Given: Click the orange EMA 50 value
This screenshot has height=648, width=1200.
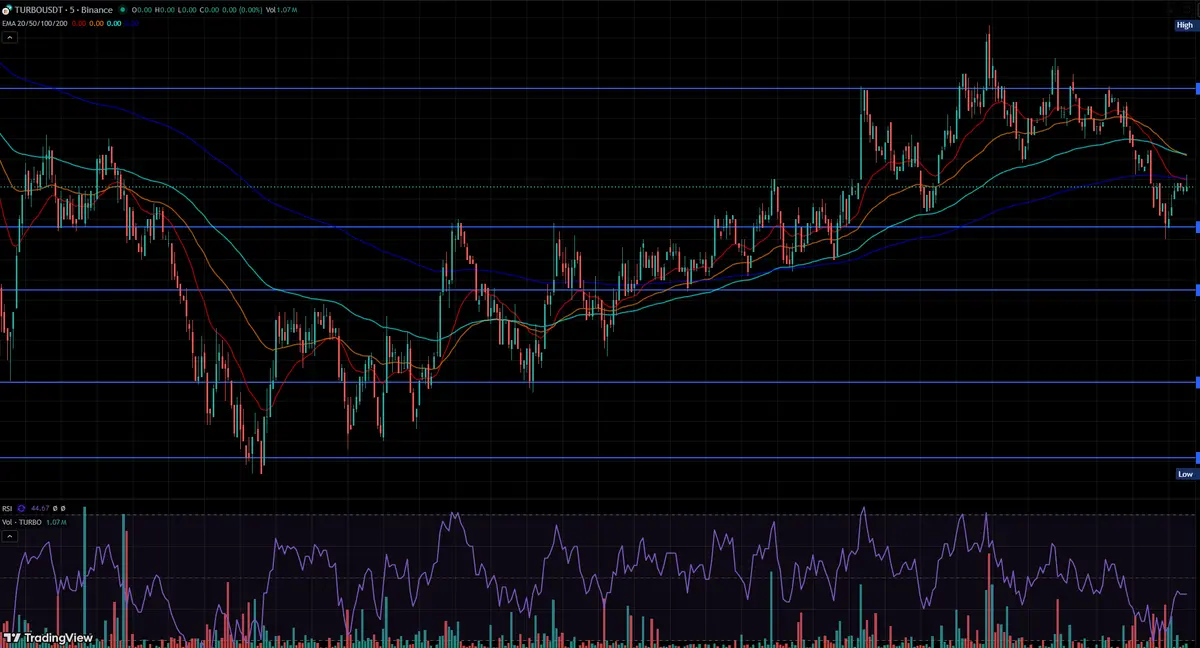Looking at the screenshot, I should (96, 23).
